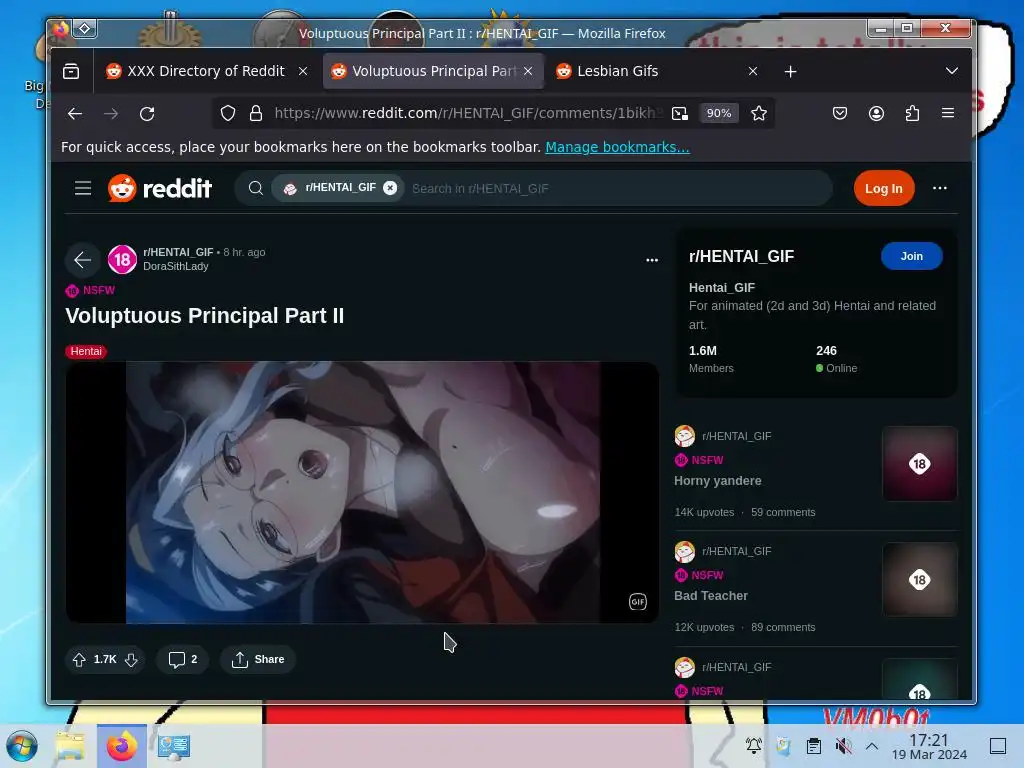Open Firefox hamburger application menu
Viewport: 1024px width, 768px height.
(948, 114)
